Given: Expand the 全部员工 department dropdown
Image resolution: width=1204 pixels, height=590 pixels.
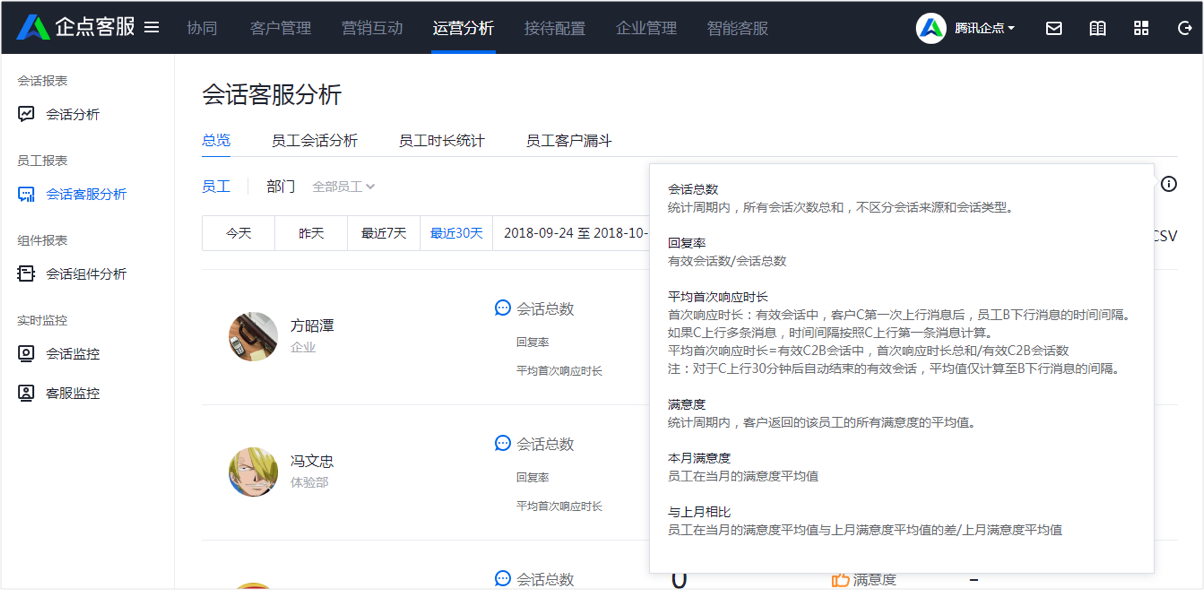Looking at the screenshot, I should coord(343,187).
